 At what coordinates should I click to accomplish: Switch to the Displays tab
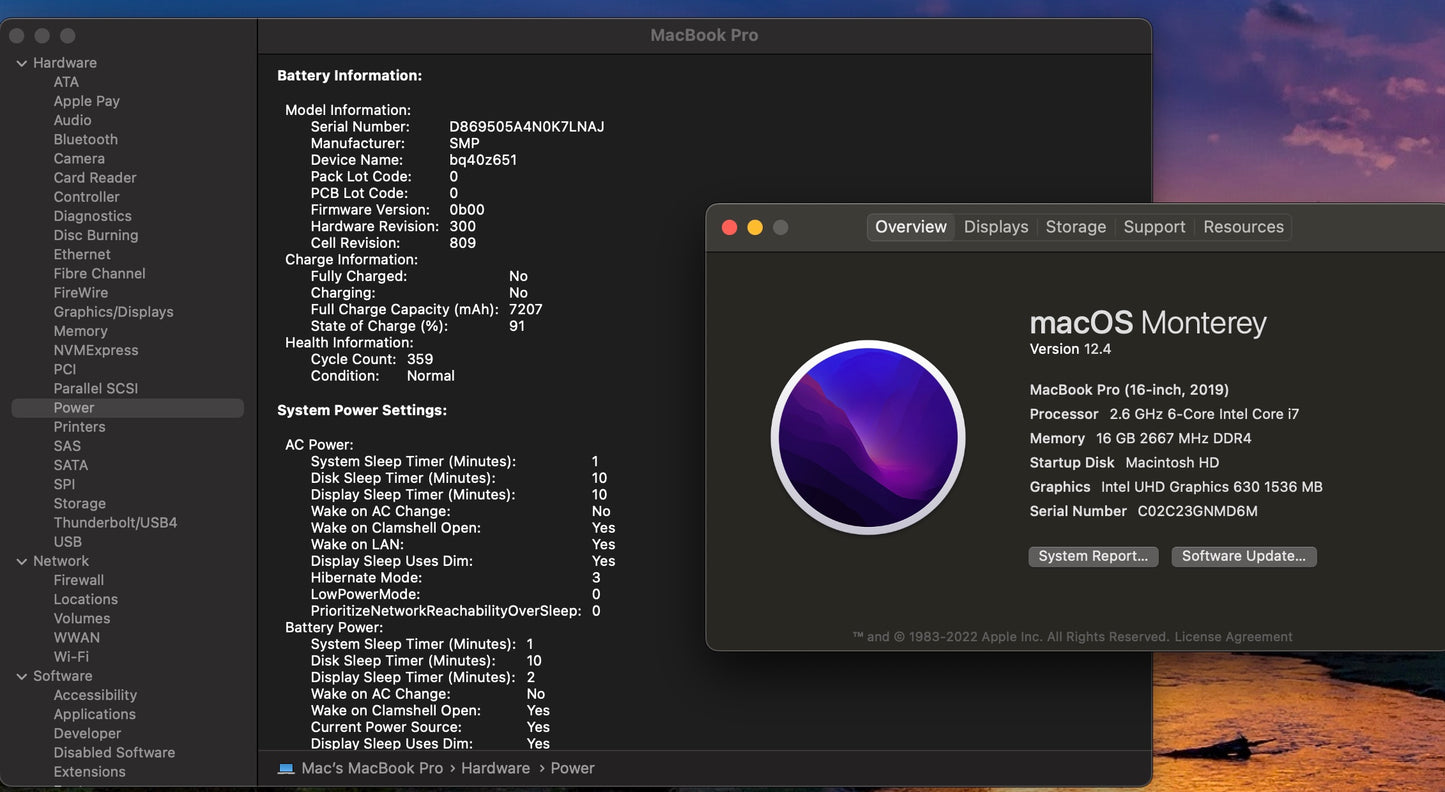coord(995,226)
